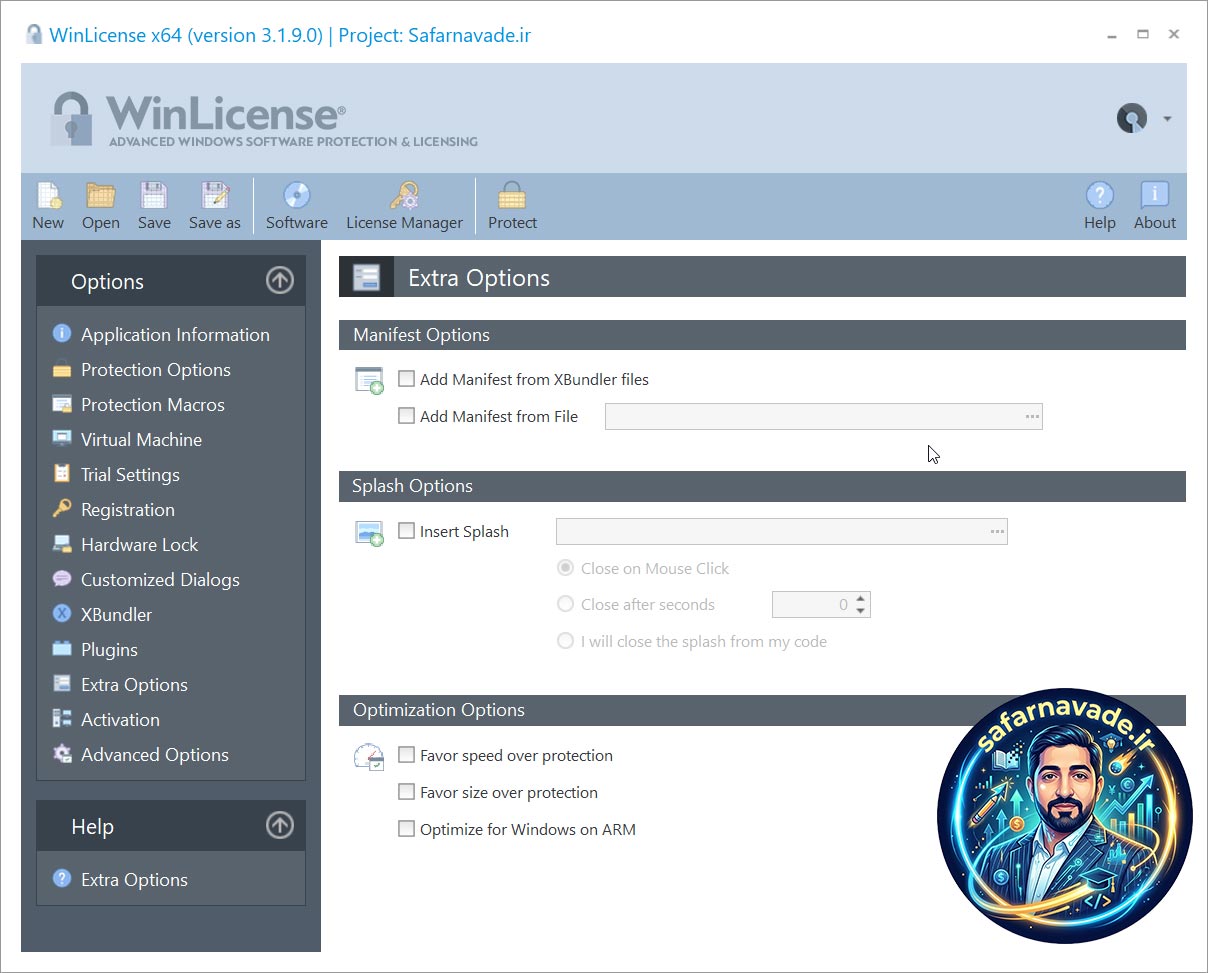
Task: Click the Extra Options icon in Options list
Action: [x=62, y=684]
